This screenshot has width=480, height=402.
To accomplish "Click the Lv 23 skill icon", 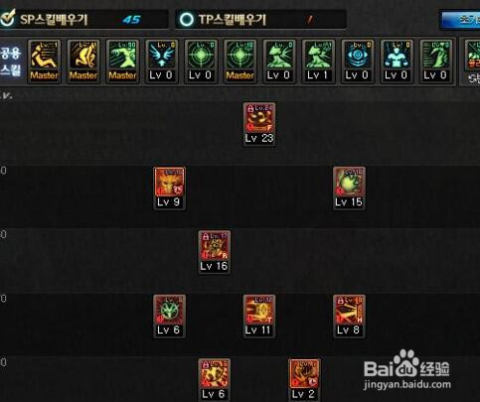I will [259, 124].
